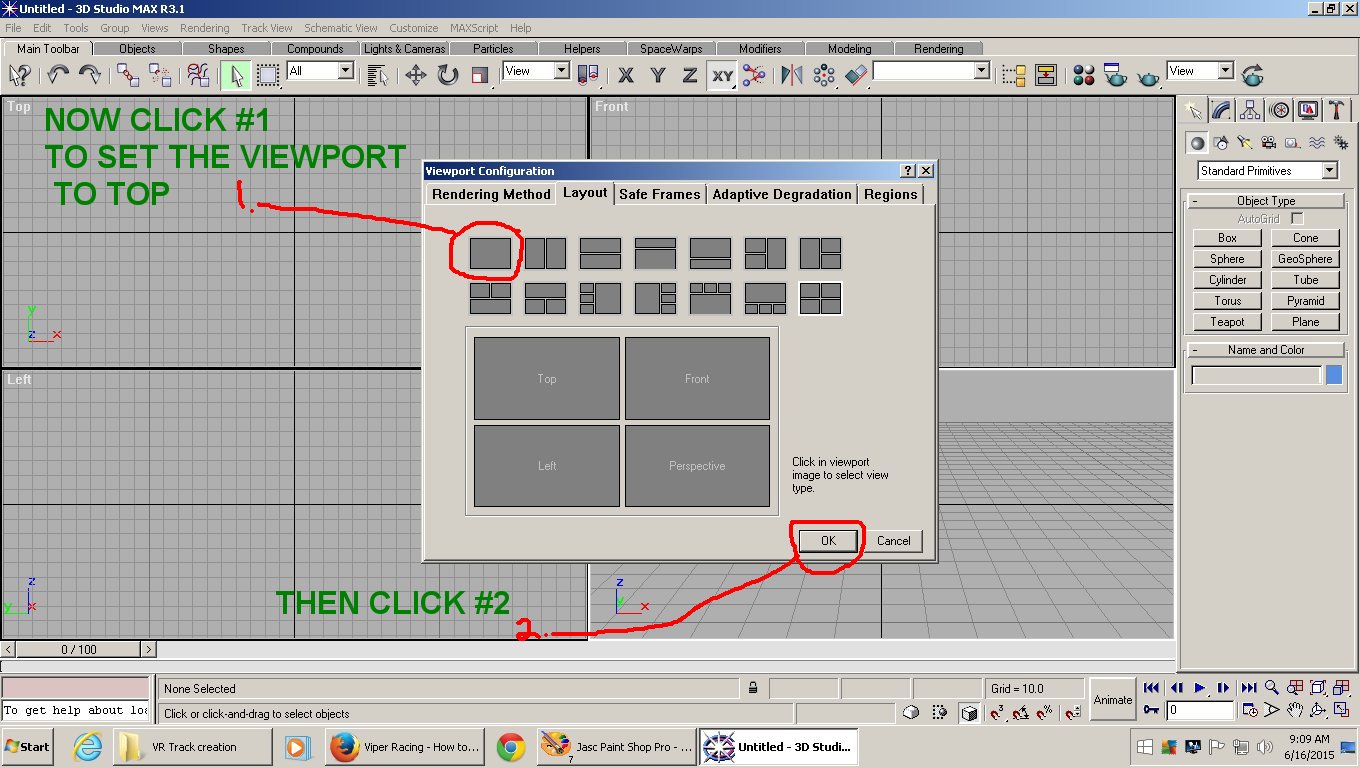This screenshot has width=1360, height=768.
Task: Open the Display command panel tab
Action: point(1308,110)
